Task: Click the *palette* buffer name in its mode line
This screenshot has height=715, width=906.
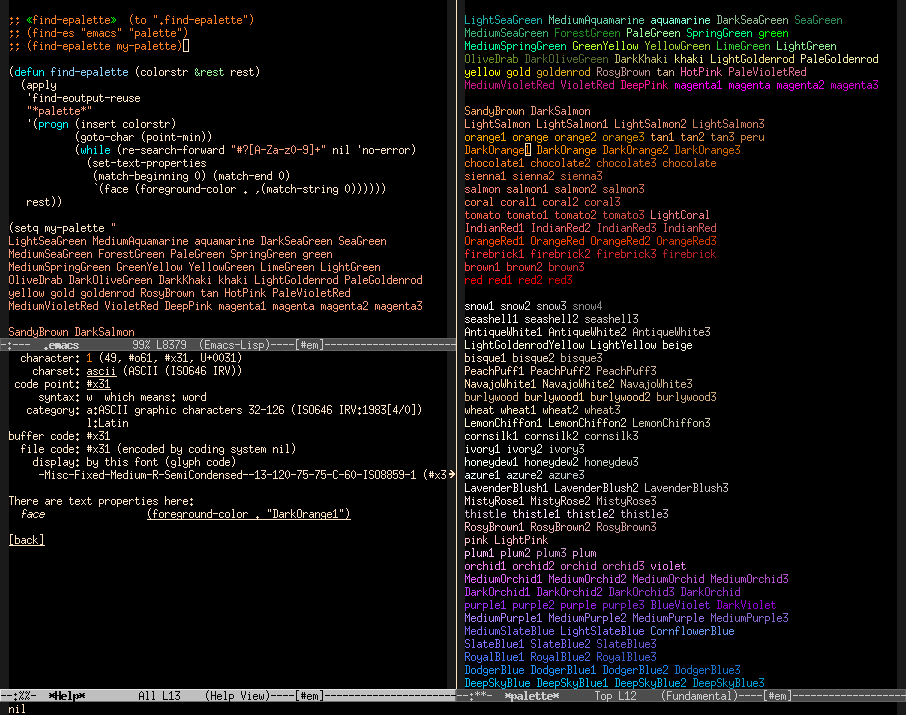Action: [x=531, y=696]
